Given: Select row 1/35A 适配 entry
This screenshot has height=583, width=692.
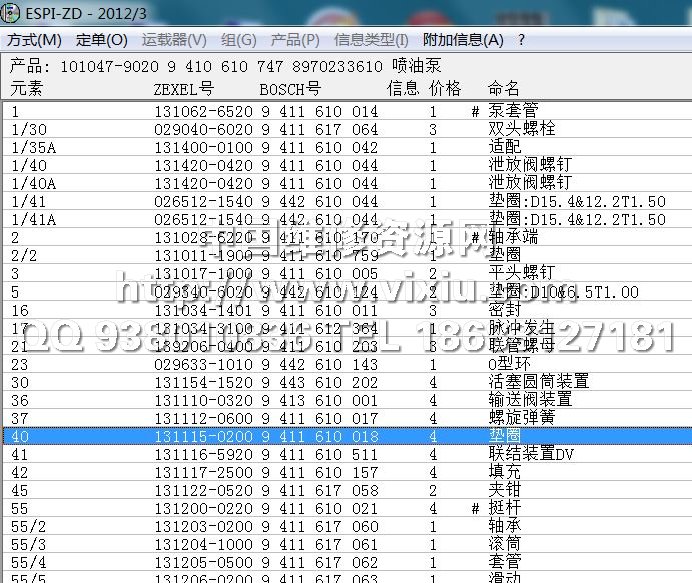Looking at the screenshot, I should point(505,148).
